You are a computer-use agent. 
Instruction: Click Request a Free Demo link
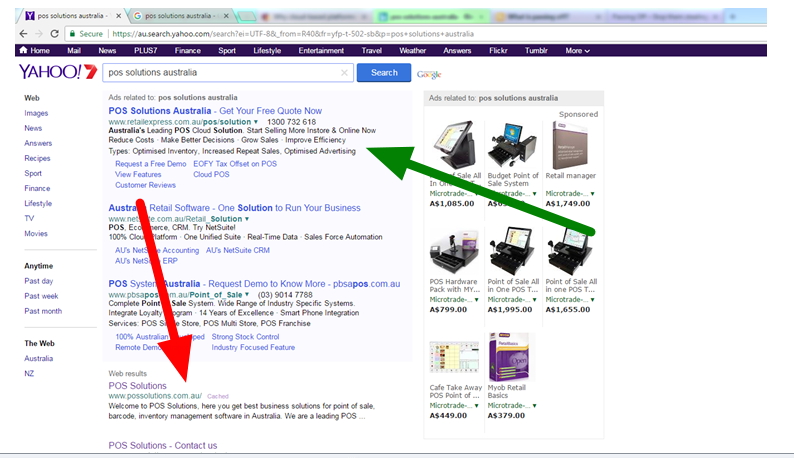click(x=151, y=164)
